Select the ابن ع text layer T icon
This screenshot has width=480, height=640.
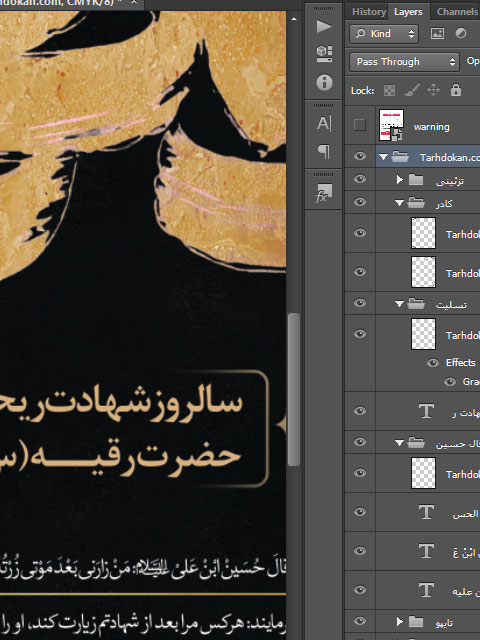426,551
